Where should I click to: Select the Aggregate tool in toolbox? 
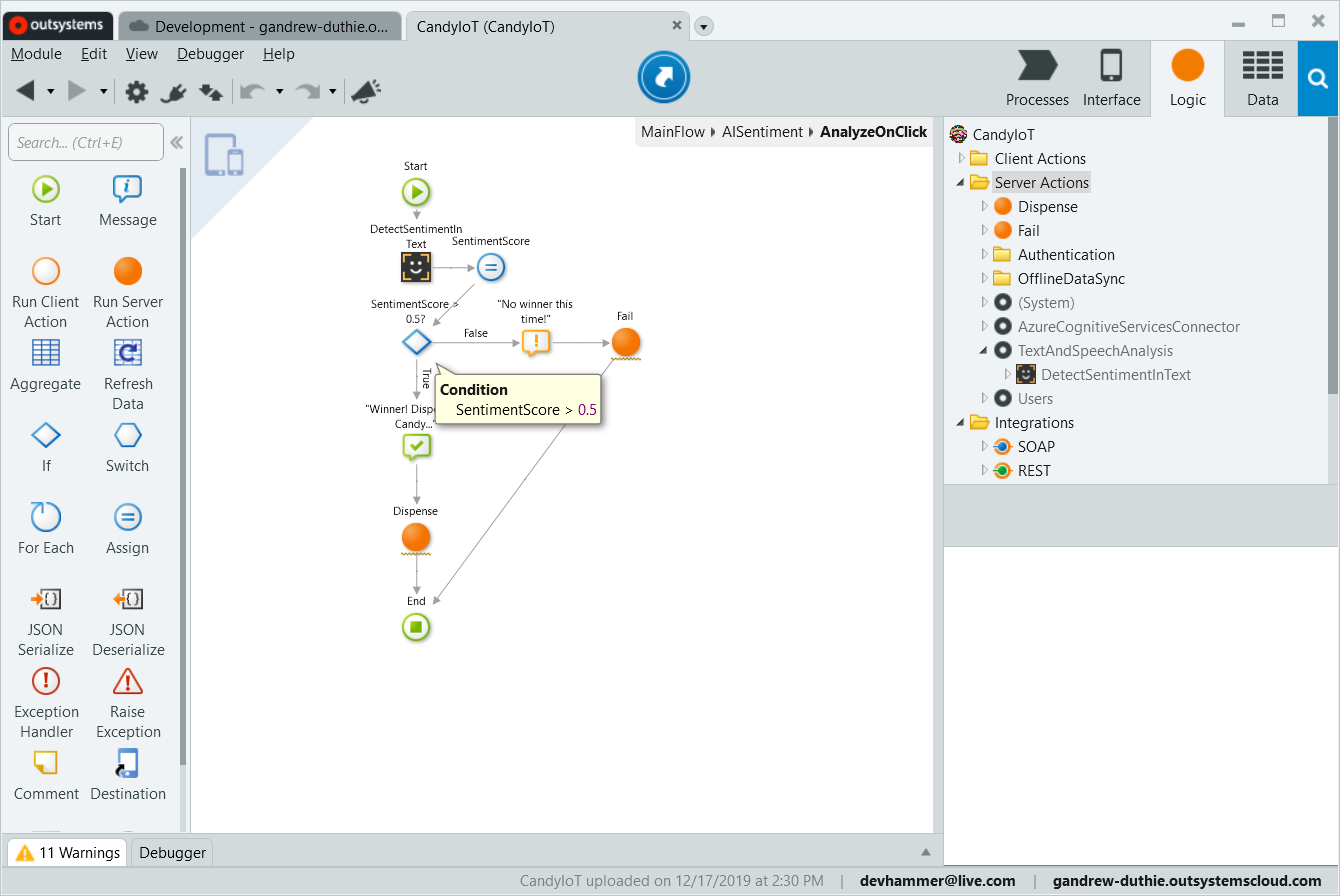click(x=46, y=365)
